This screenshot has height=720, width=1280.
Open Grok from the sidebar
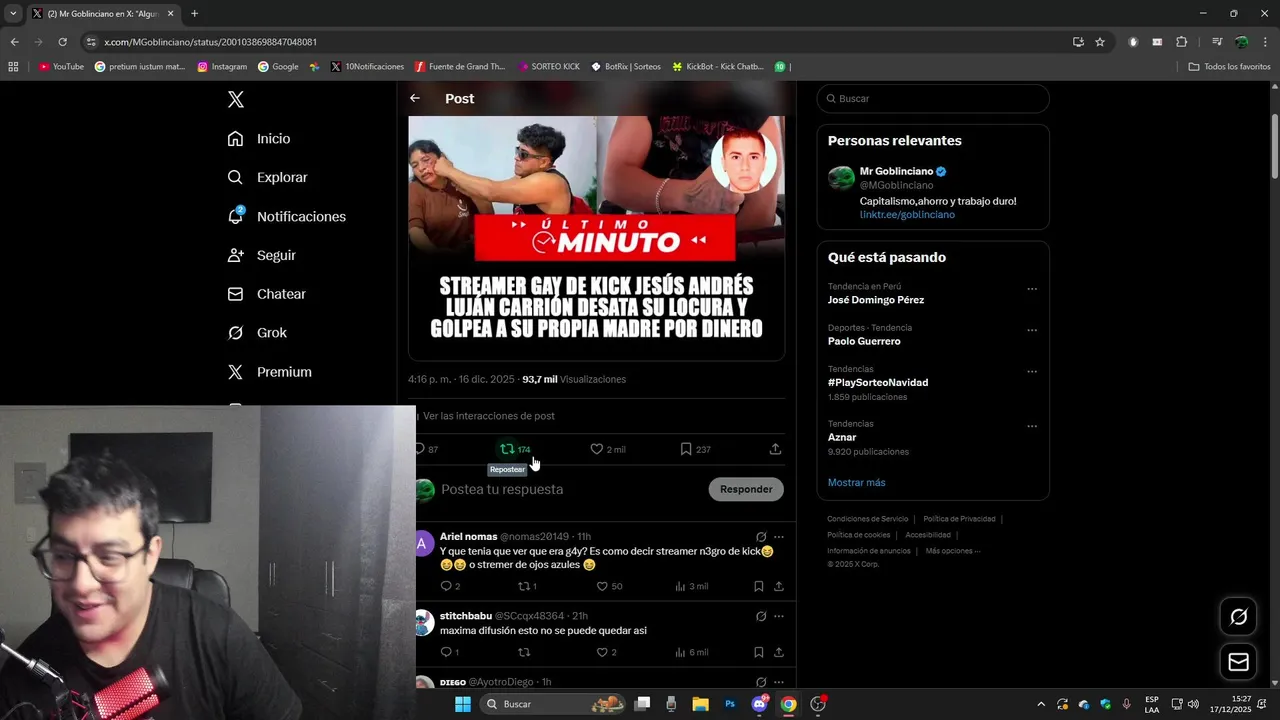[257, 333]
